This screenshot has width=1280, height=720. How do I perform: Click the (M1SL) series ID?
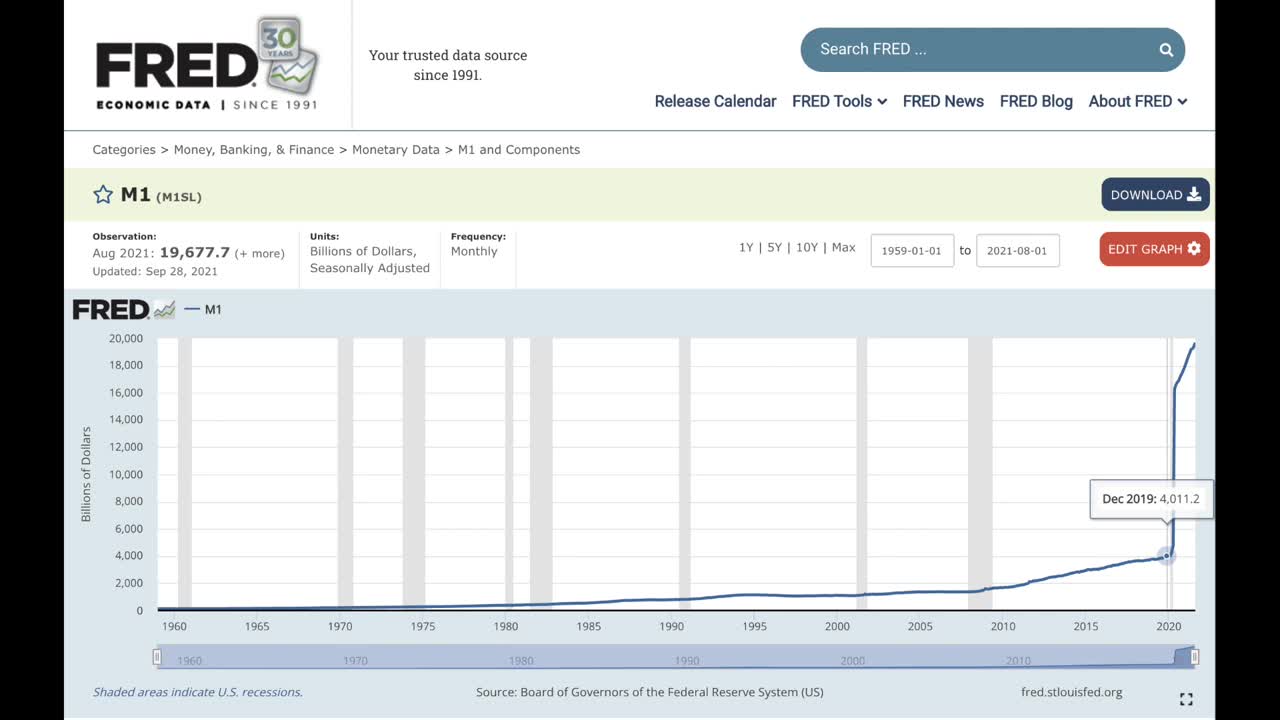179,197
